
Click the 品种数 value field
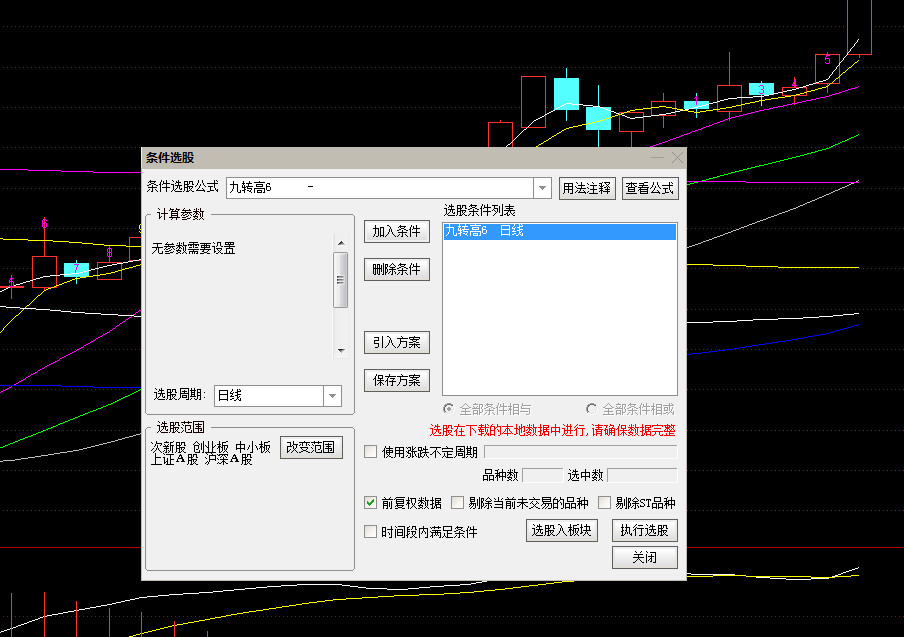click(x=543, y=476)
